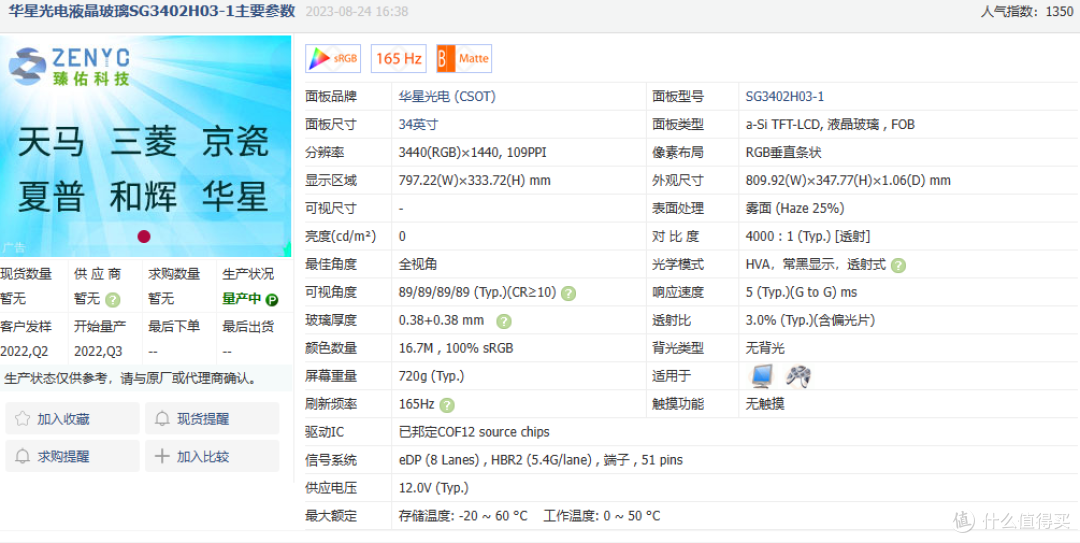The height and width of the screenshot is (543, 1080).
Task: Click the 亮度(cd/m²) row label
Action: click(x=341, y=237)
